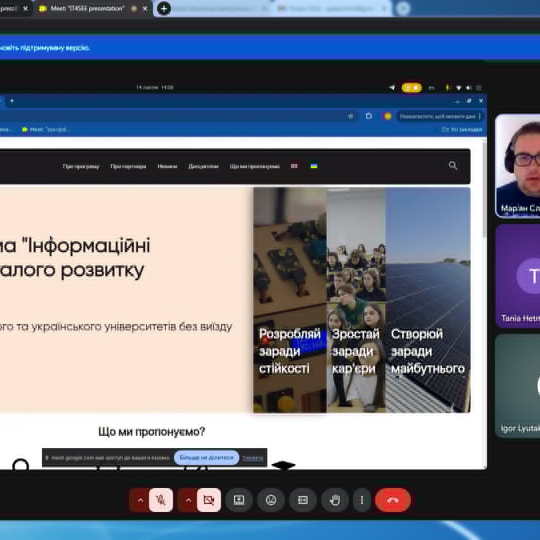The image size is (540, 540).
Task: Open 'Новини' menu item
Action: point(167,166)
